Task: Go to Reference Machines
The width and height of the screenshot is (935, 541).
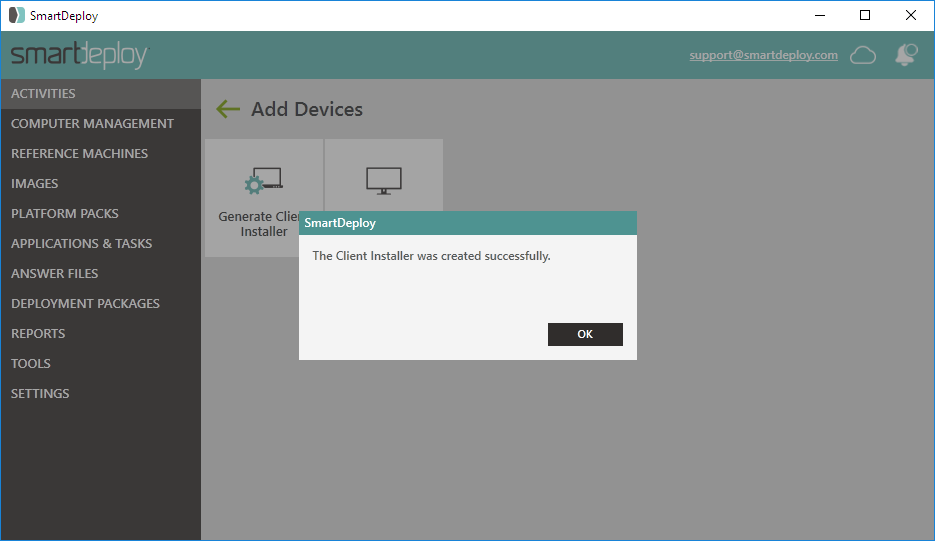Action: tap(101, 153)
